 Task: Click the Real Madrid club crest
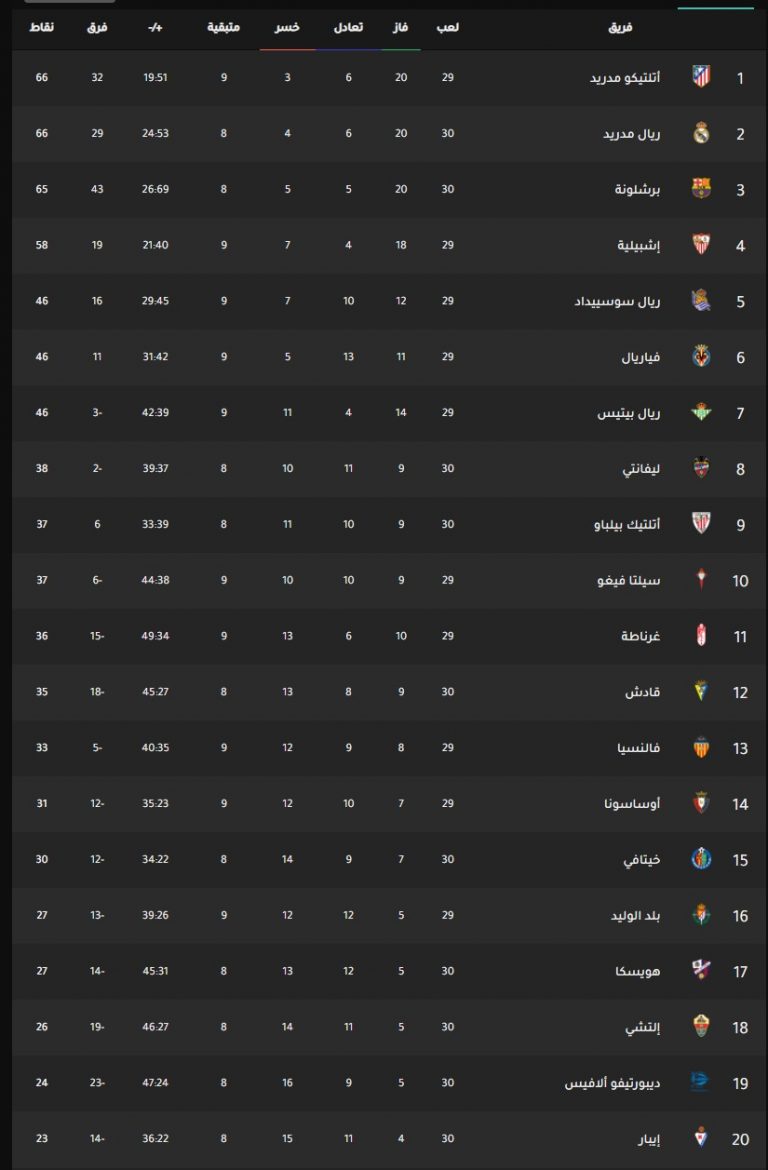pos(701,133)
